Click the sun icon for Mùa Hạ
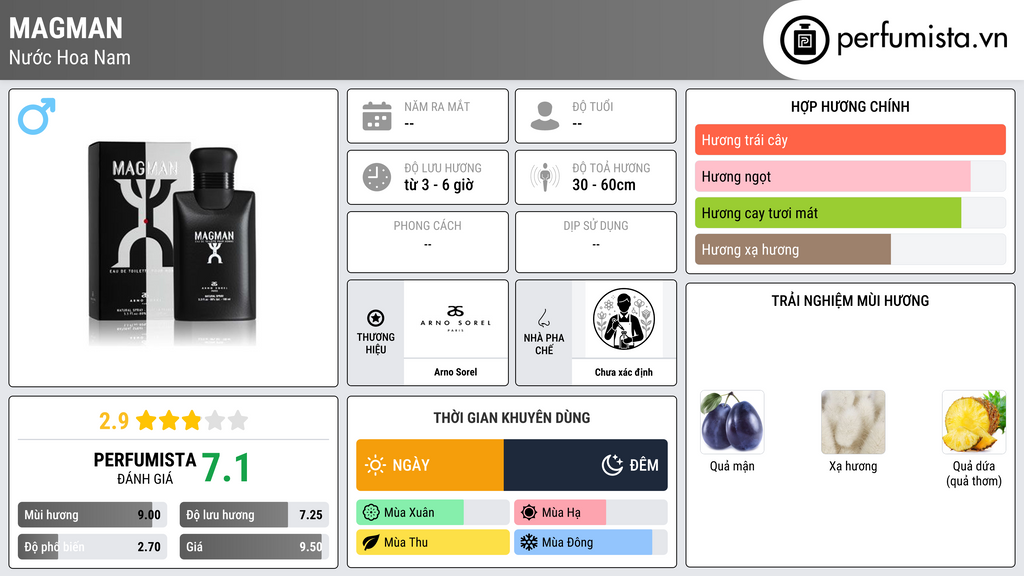The height and width of the screenshot is (576, 1024). click(529, 513)
